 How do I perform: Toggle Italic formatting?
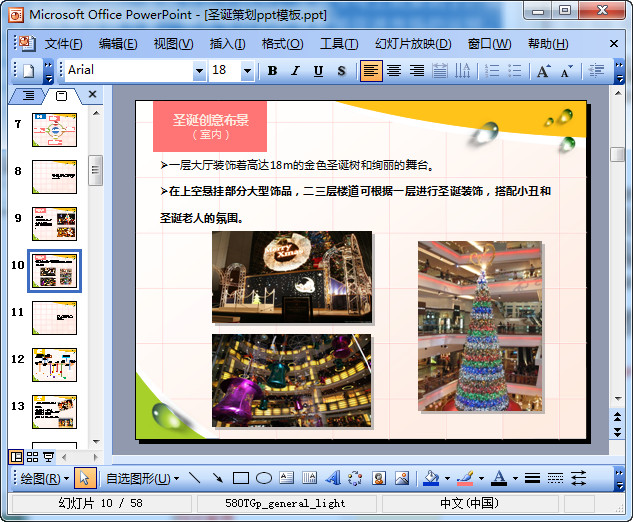[x=295, y=71]
